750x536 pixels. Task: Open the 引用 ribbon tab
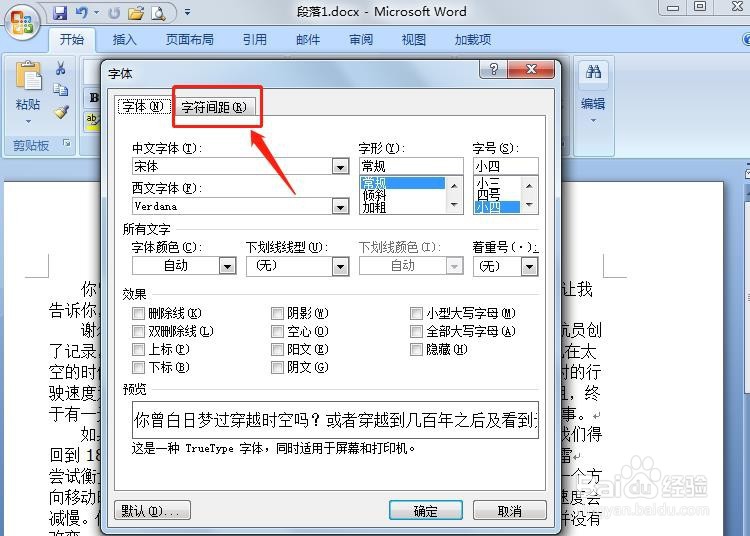tap(254, 40)
